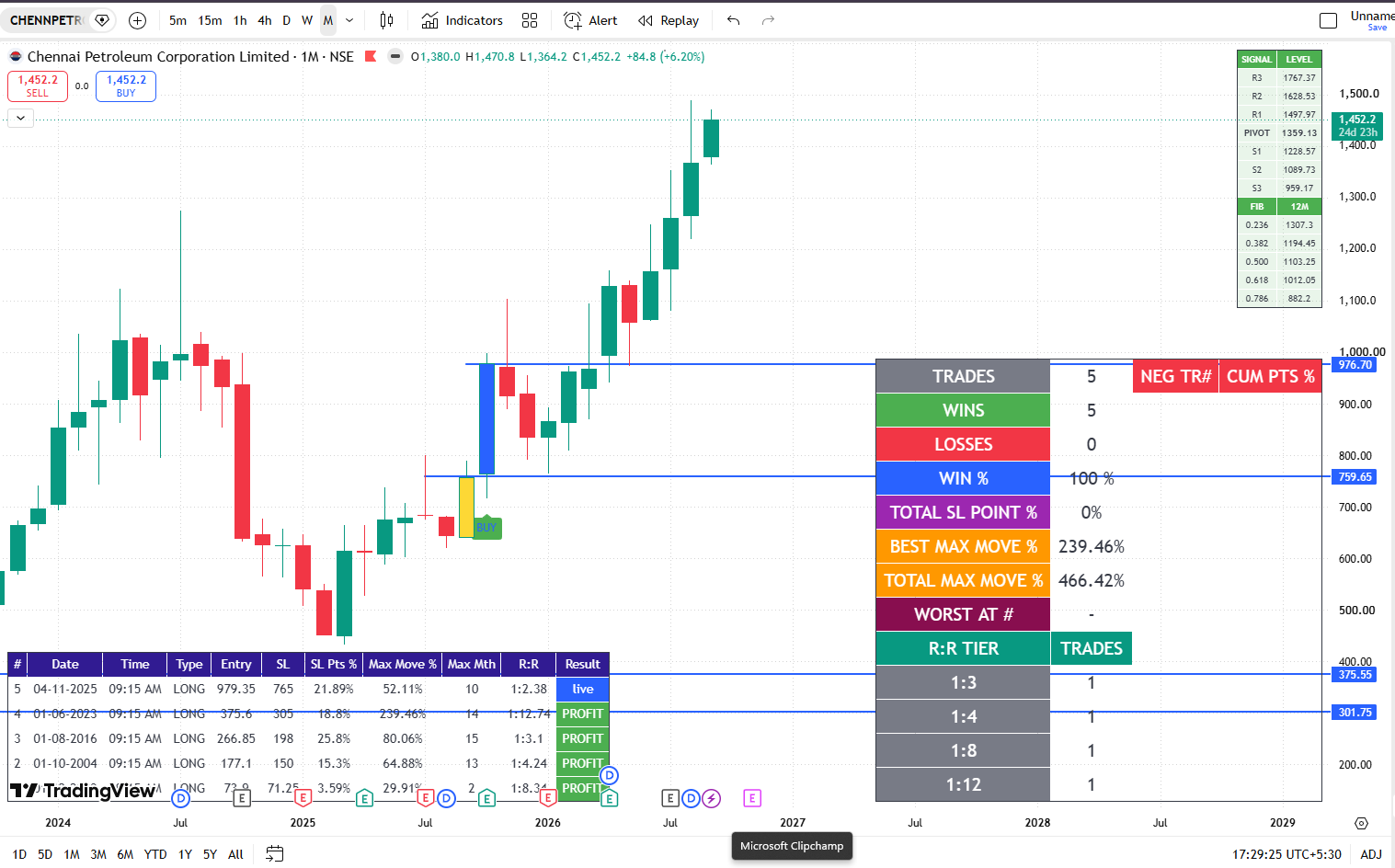
Task: Open the candlestick chart style menu
Action: (387, 20)
